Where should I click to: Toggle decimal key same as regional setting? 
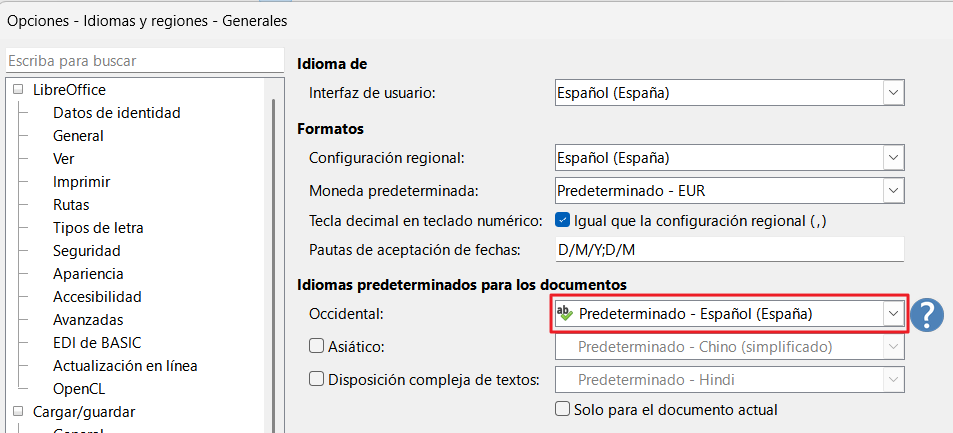[x=563, y=220]
